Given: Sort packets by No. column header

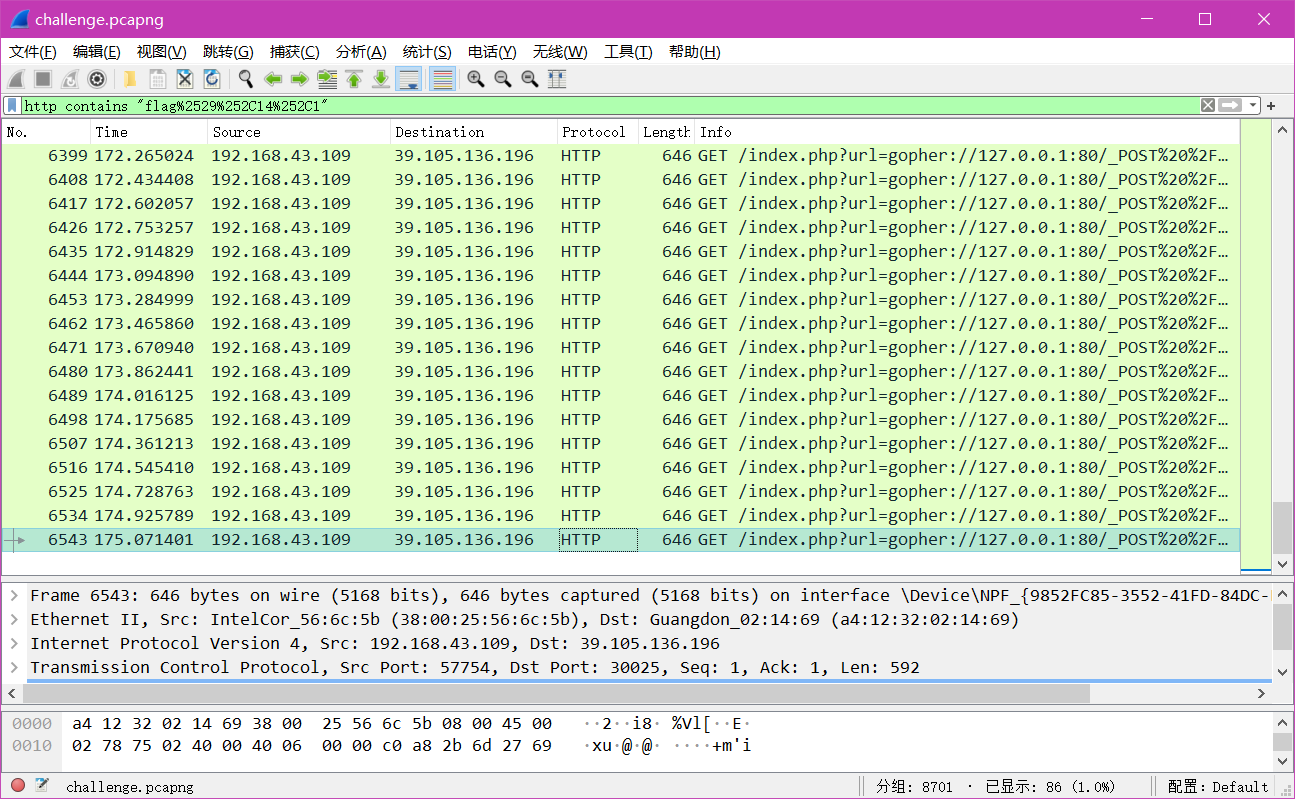Looking at the screenshot, I should tap(46, 132).
